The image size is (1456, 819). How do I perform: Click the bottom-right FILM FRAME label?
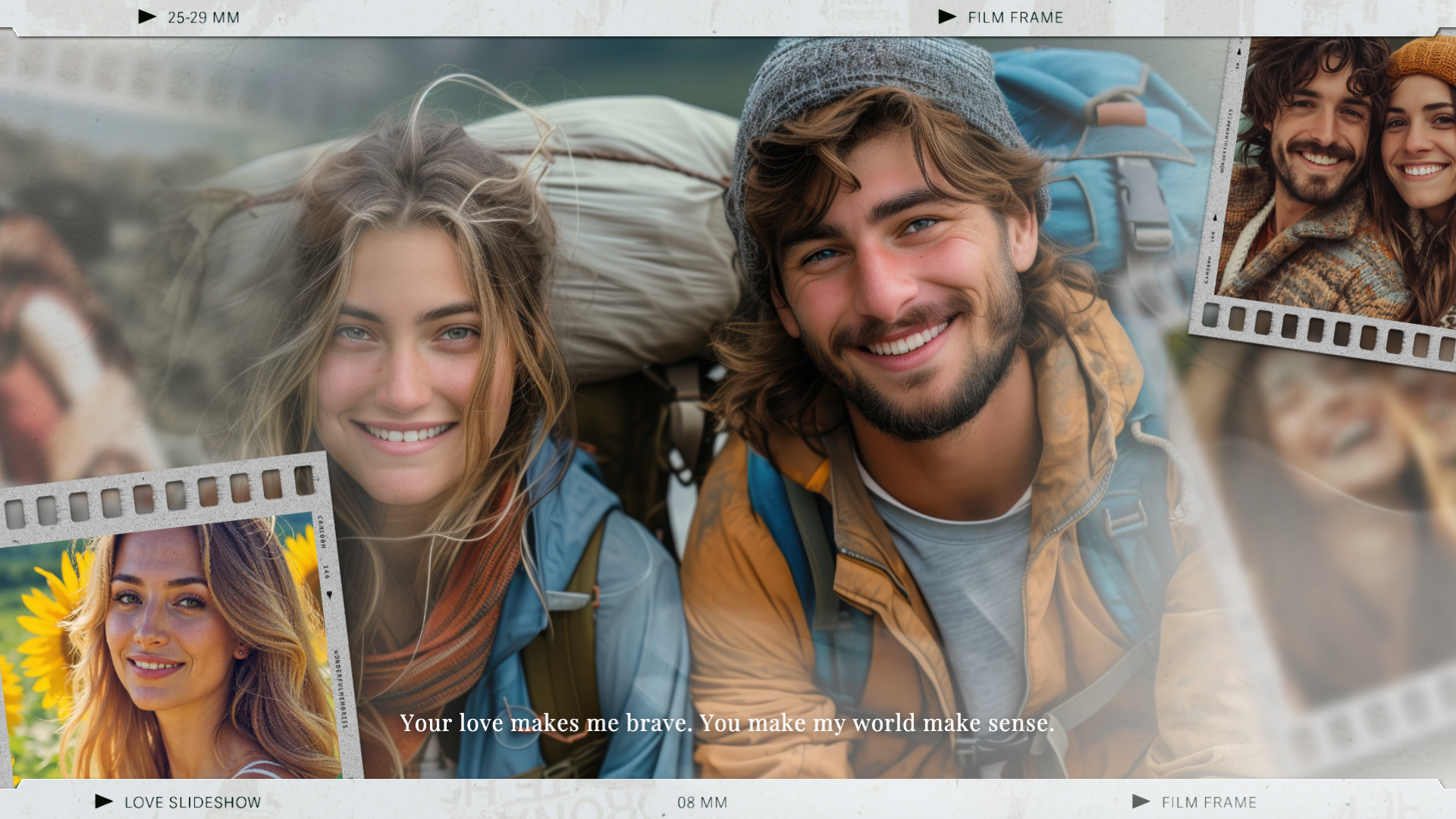coord(1209,802)
